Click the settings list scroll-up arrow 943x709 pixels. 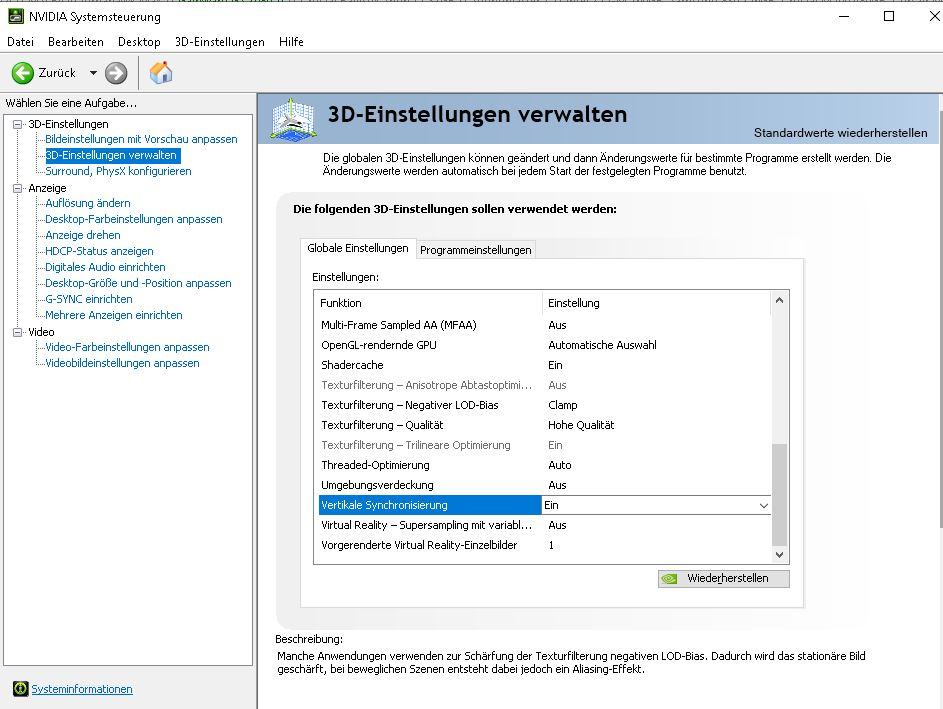(779, 300)
